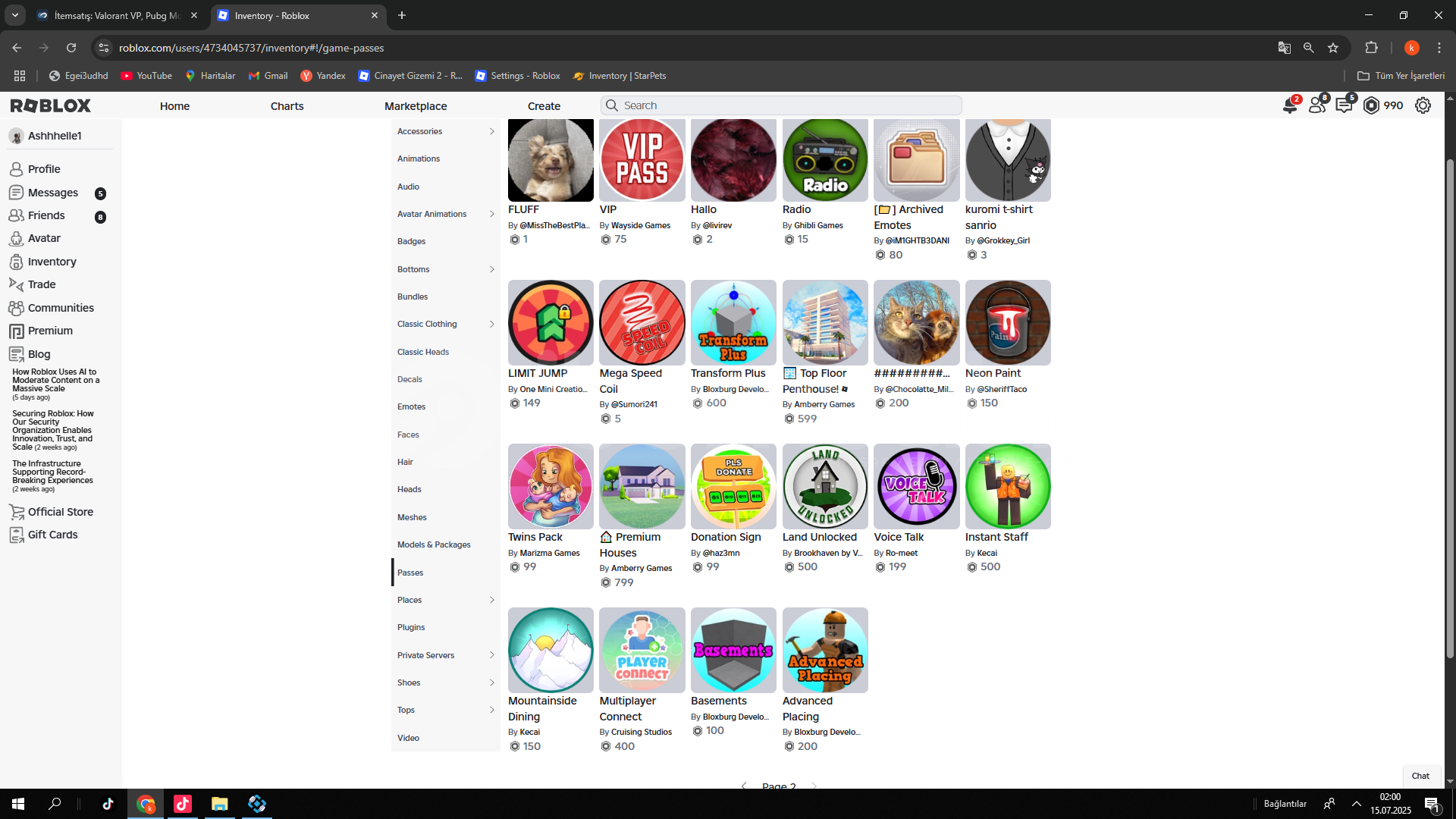The width and height of the screenshot is (1456, 819).
Task: Open the Voice Talk pass thumbnail
Action: coord(916,486)
